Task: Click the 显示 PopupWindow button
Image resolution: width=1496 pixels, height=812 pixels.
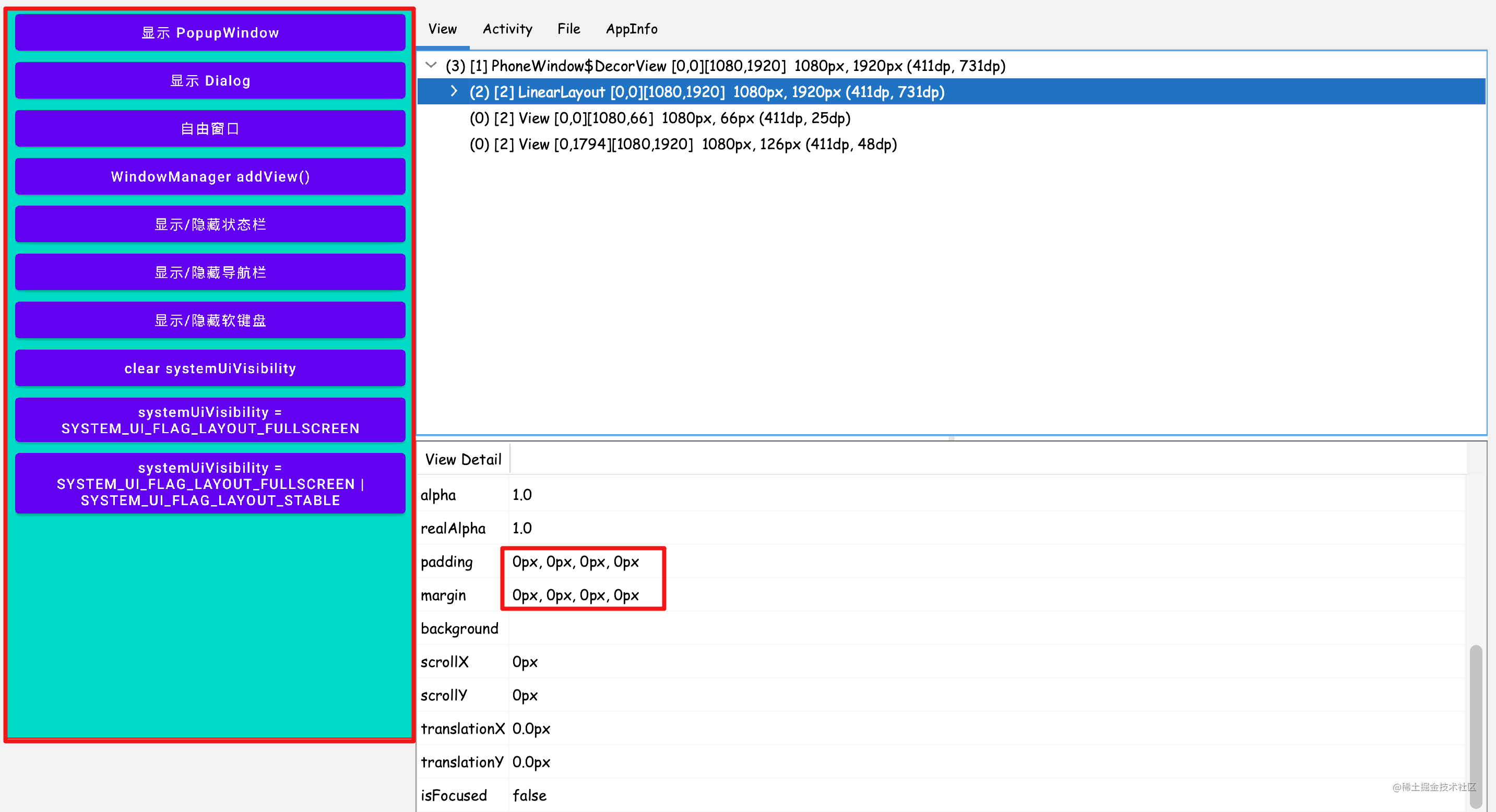Action: pyautogui.click(x=210, y=32)
